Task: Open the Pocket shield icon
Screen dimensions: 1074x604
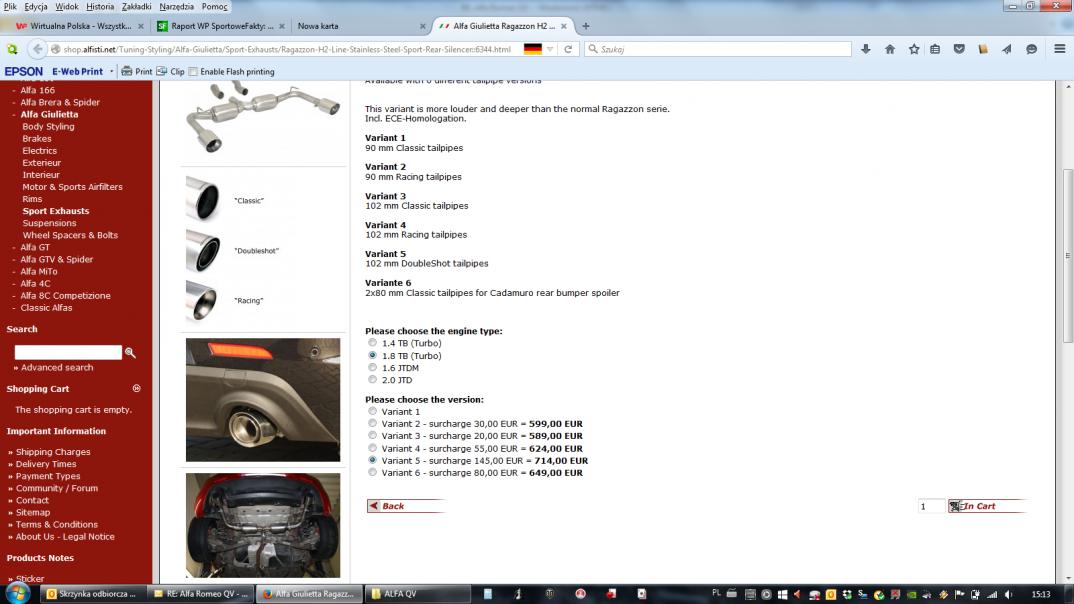Action: tap(959, 49)
